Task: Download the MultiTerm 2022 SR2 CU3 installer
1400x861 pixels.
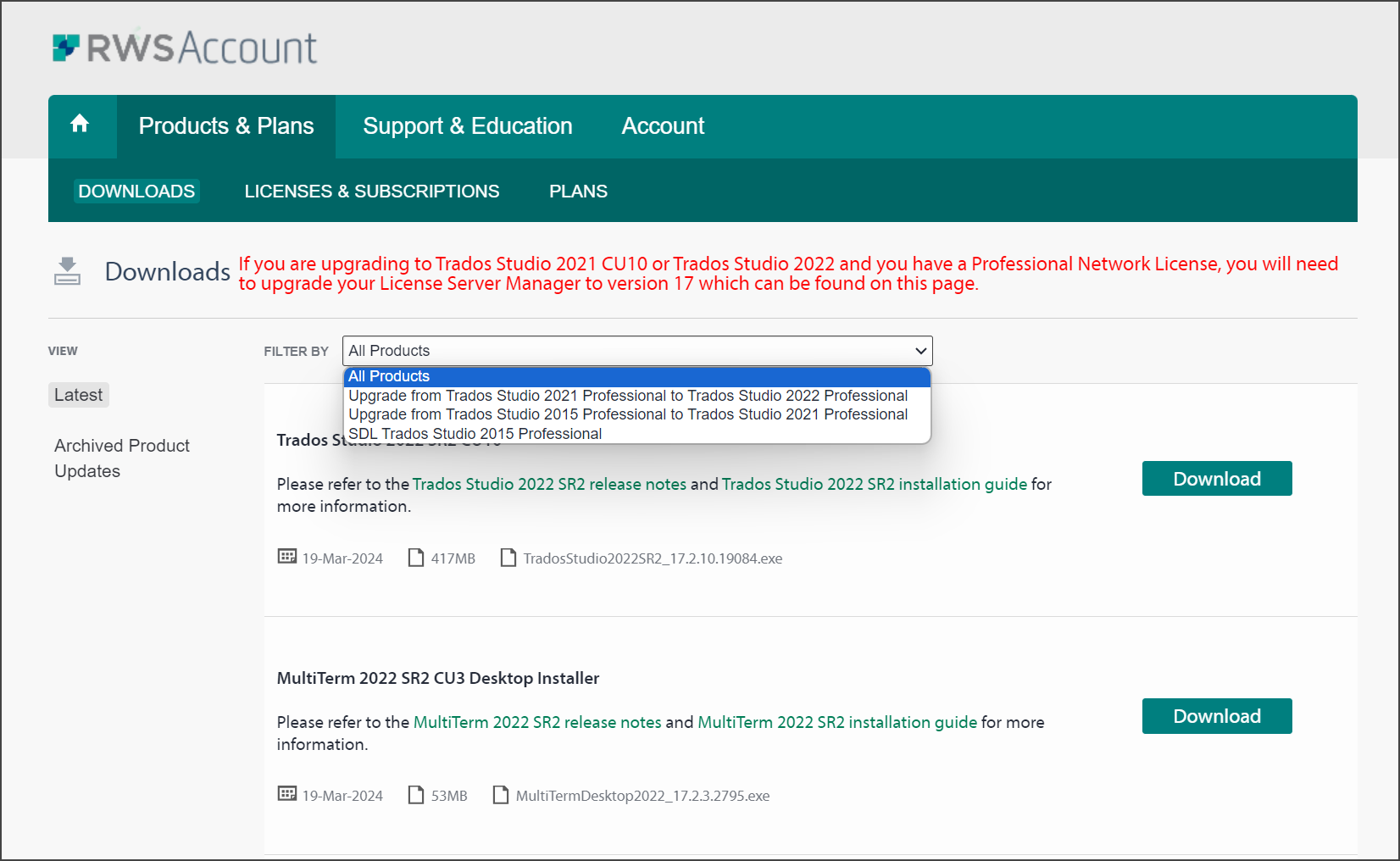Action: point(1216,716)
